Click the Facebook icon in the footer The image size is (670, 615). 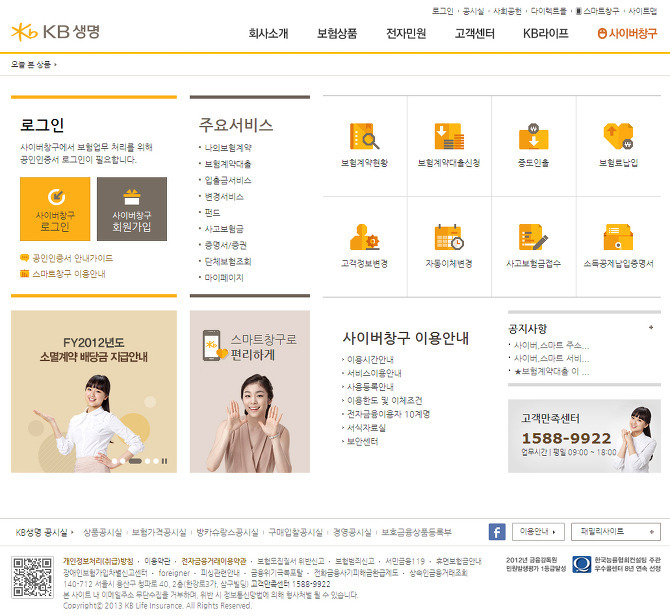pos(497,532)
